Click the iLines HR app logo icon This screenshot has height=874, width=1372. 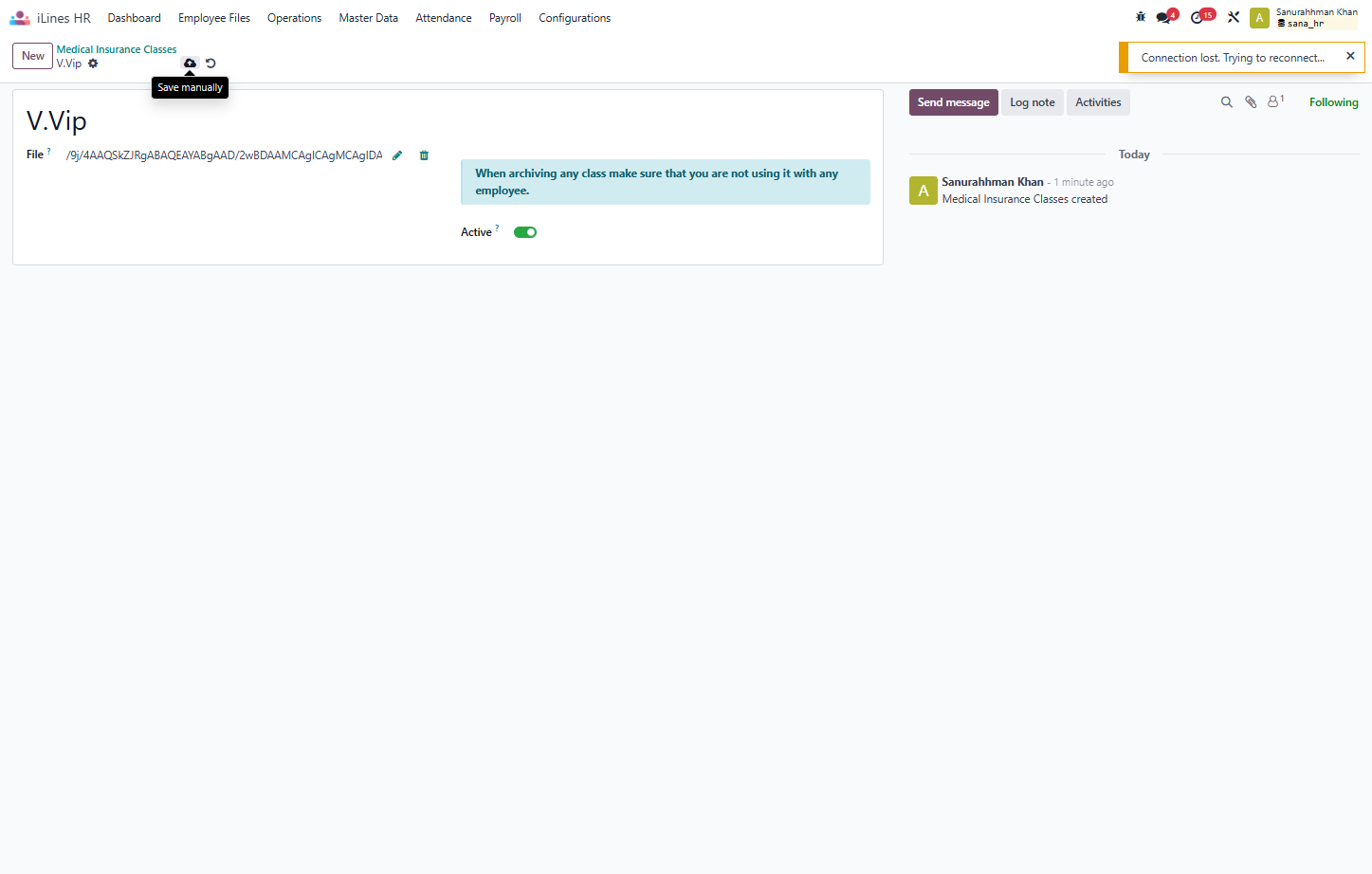point(20,18)
